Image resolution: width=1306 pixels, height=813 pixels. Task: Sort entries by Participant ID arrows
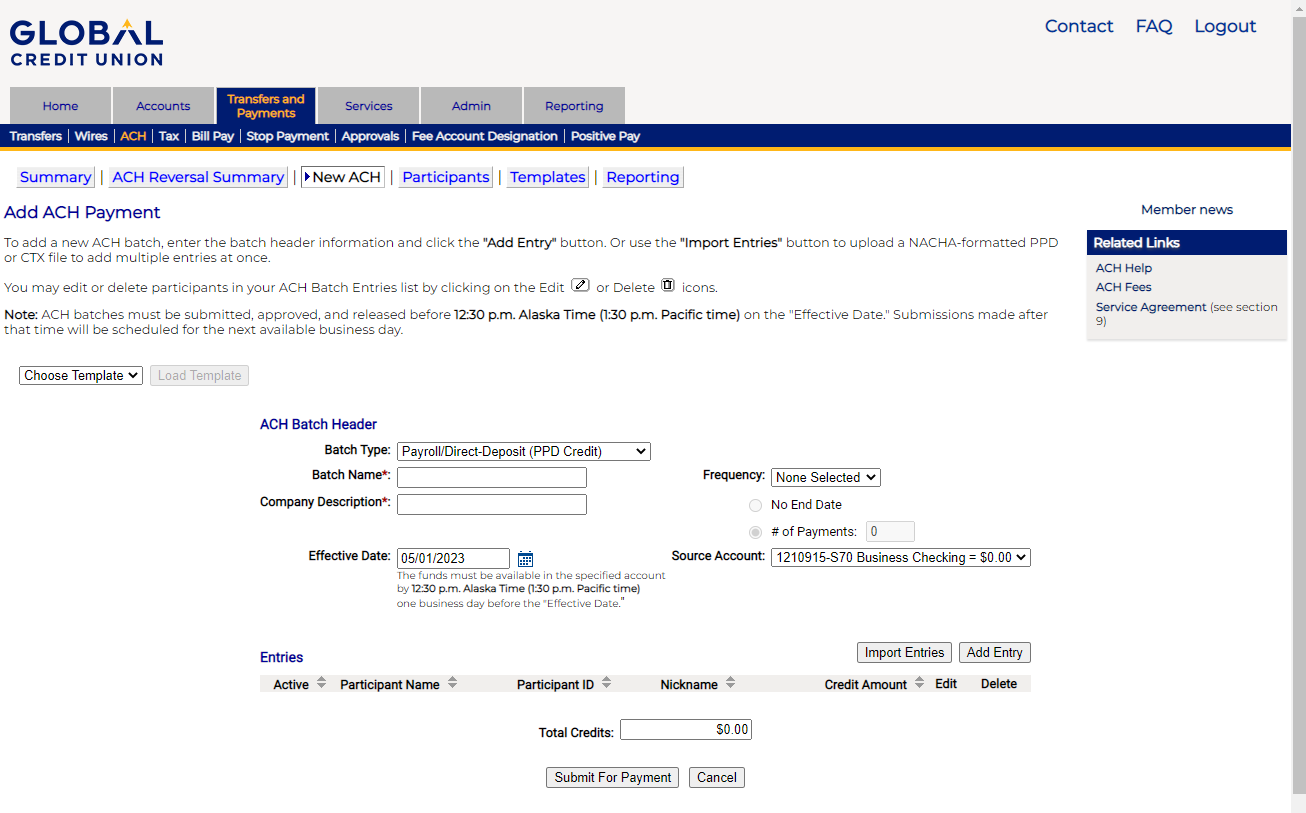(606, 683)
